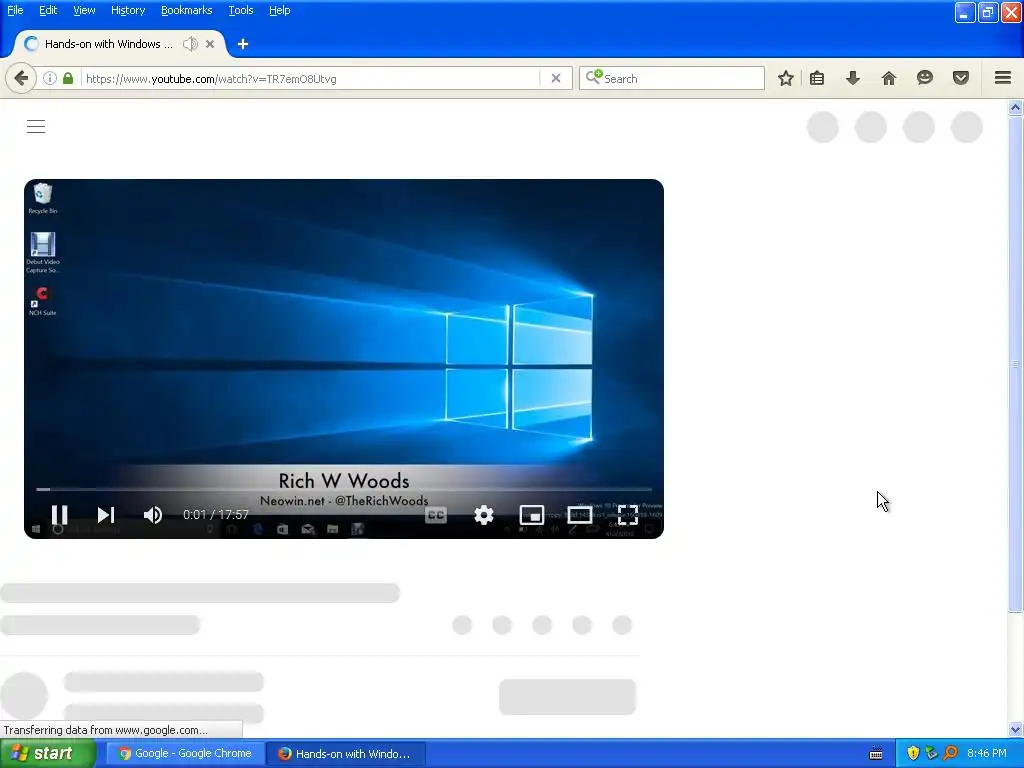Open the Windows Start menu
This screenshot has width=1024, height=768.
click(48, 754)
